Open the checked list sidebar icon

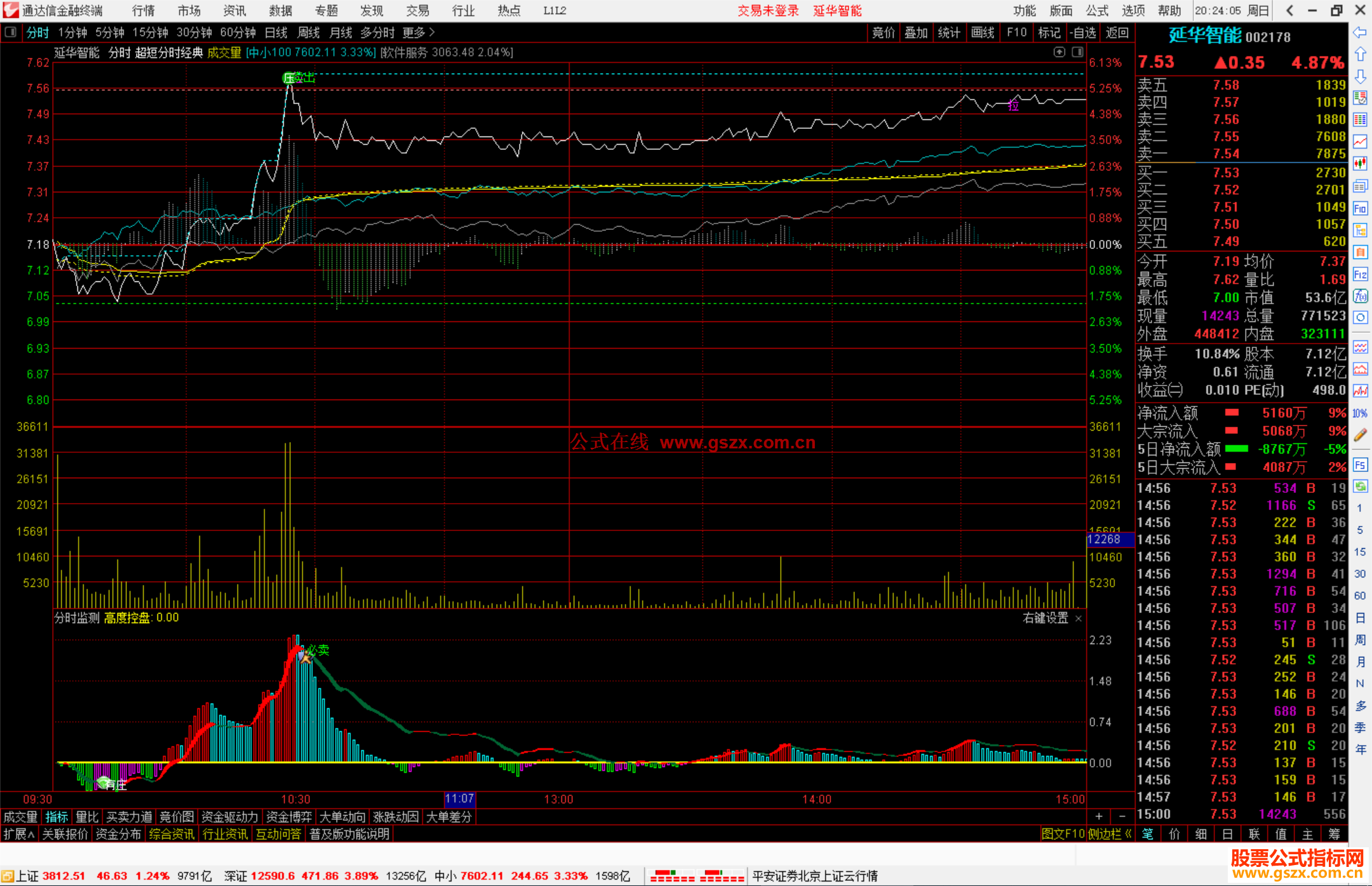1360,98
